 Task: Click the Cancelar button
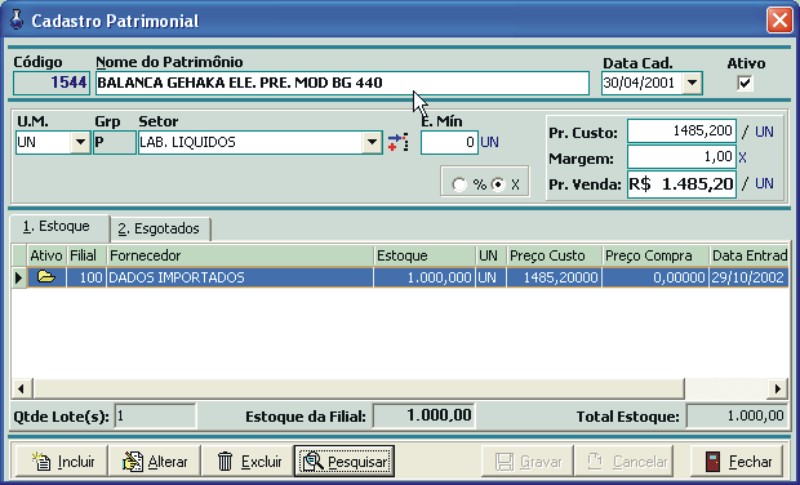click(x=624, y=462)
